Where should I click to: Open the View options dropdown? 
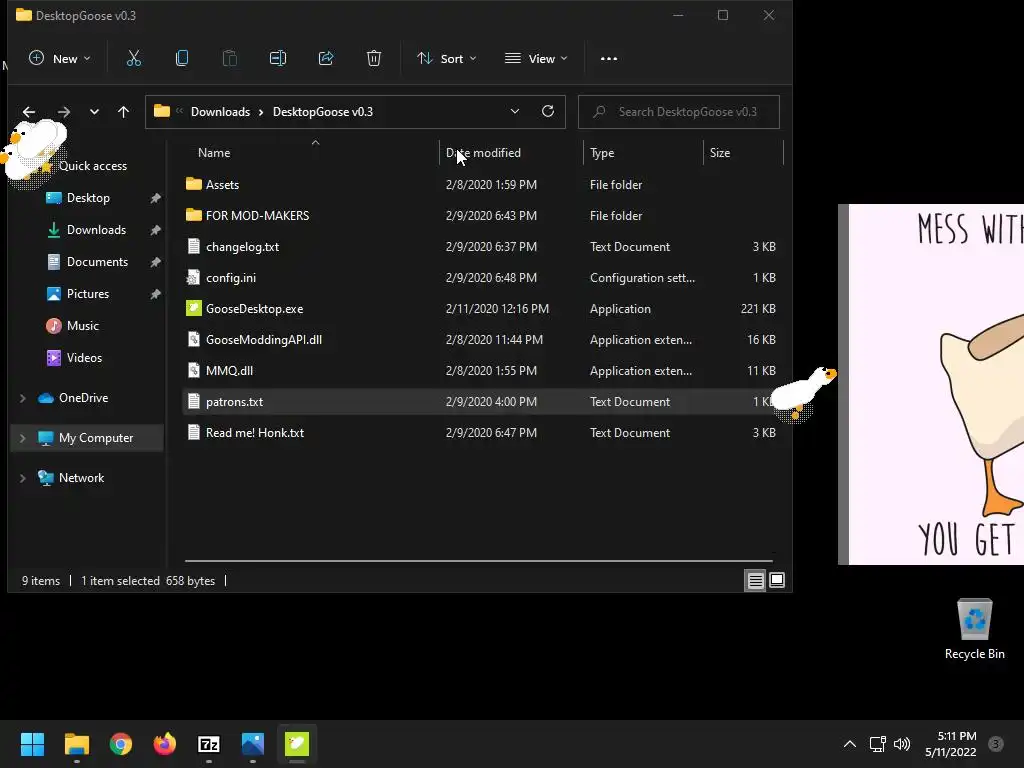[536, 59]
